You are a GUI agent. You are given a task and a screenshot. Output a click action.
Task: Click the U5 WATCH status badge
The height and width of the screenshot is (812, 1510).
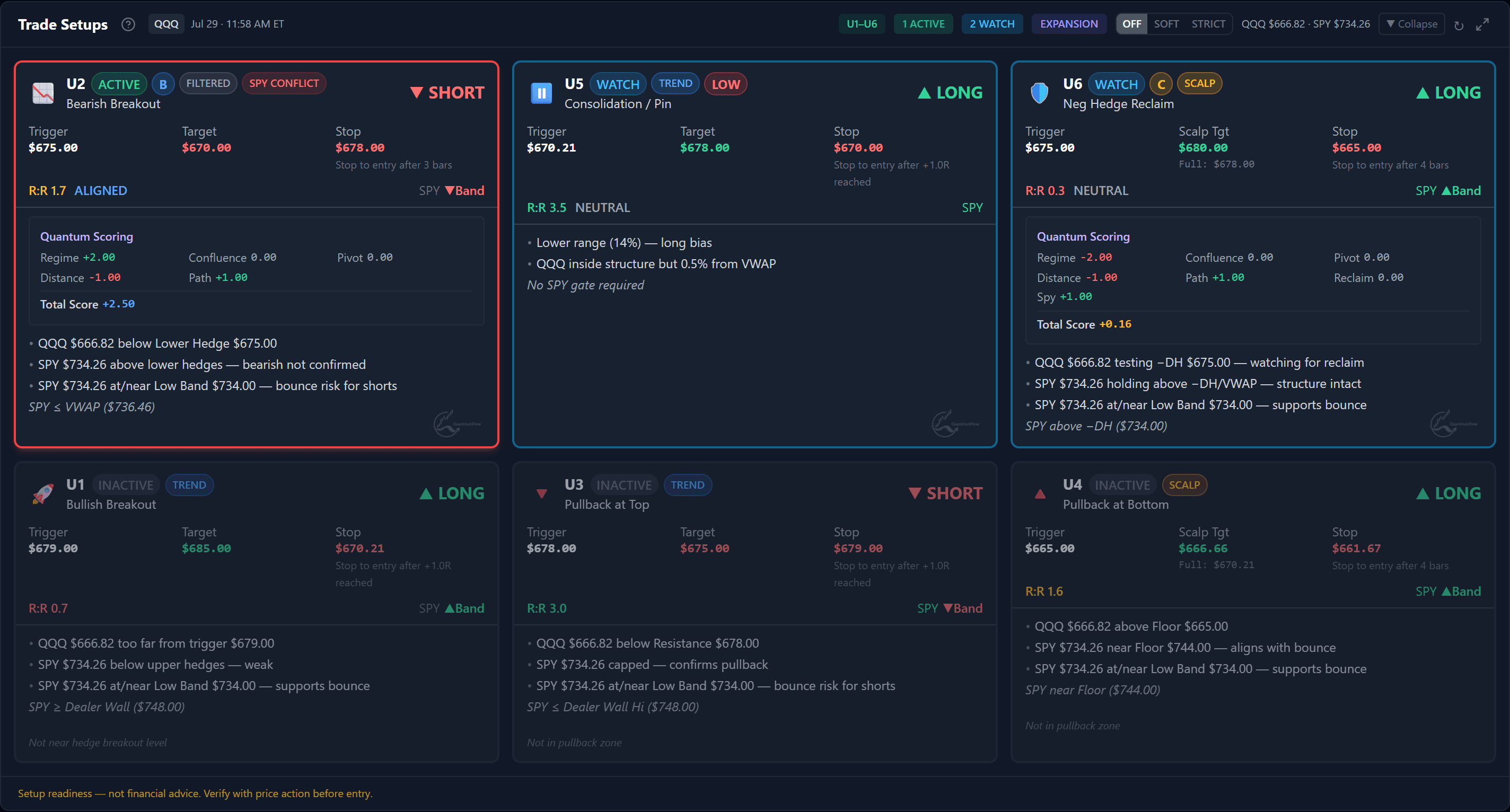(618, 84)
